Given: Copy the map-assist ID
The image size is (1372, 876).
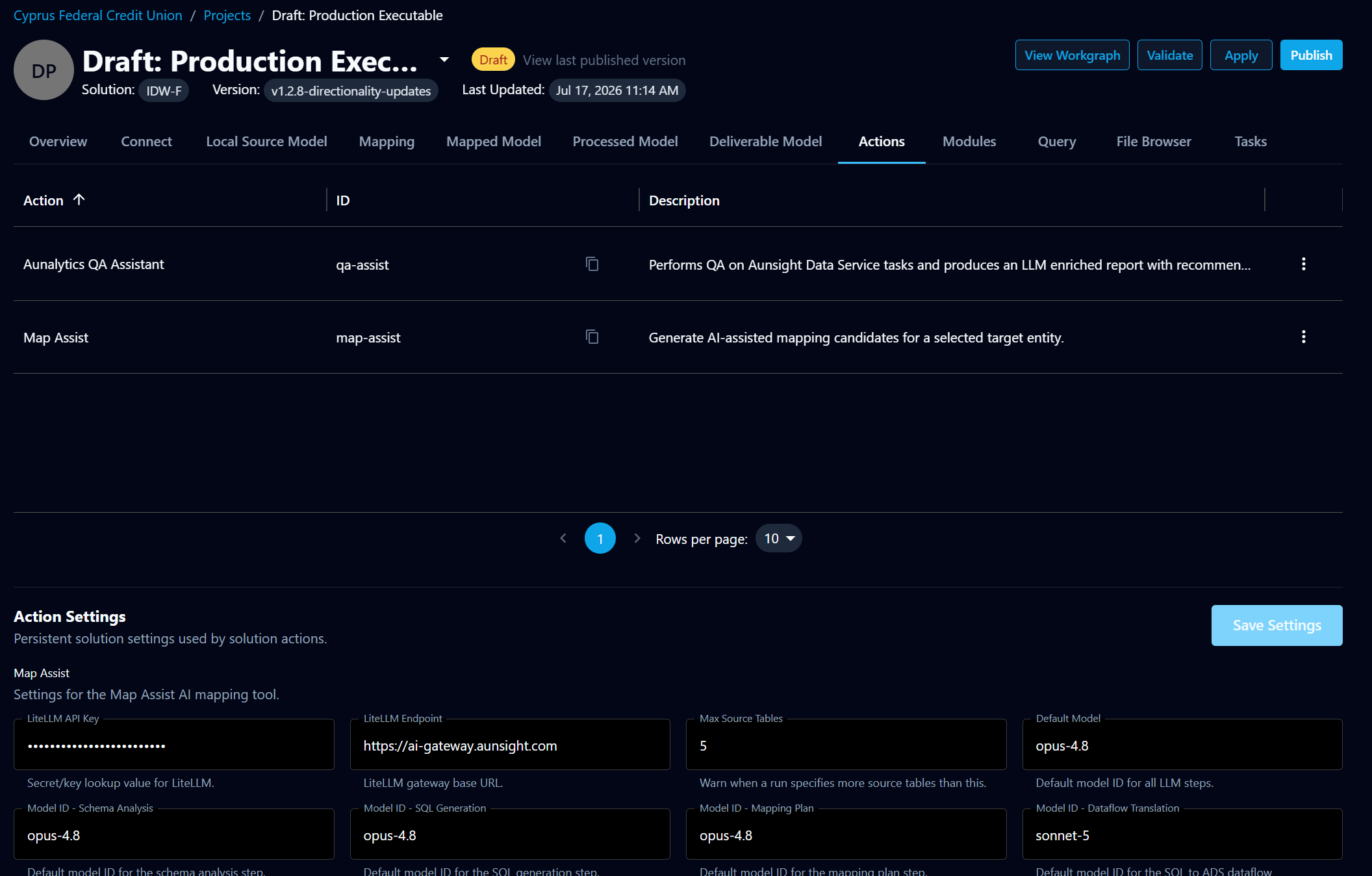Looking at the screenshot, I should 592,337.
